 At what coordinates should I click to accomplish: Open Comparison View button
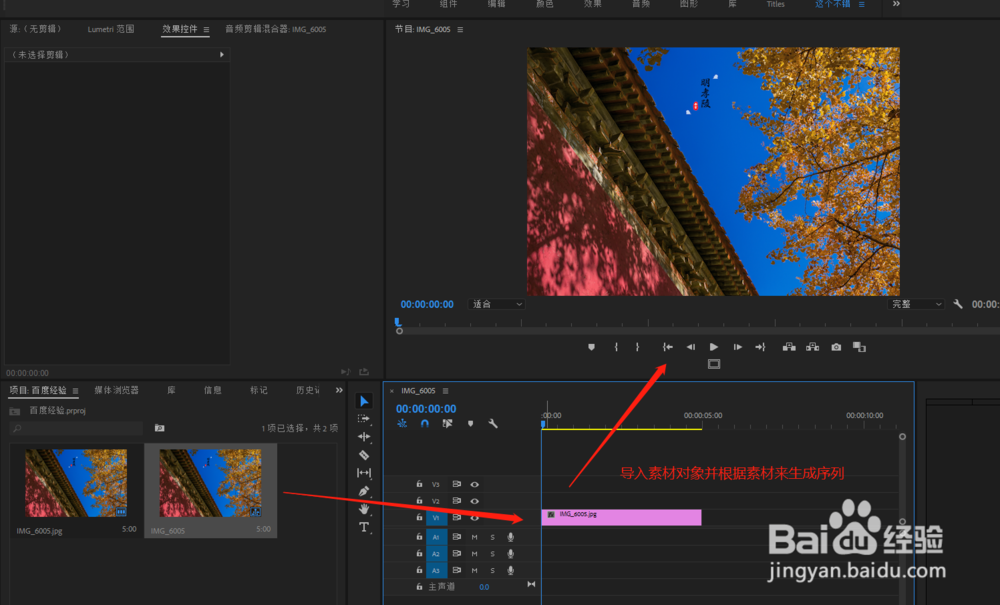click(859, 347)
